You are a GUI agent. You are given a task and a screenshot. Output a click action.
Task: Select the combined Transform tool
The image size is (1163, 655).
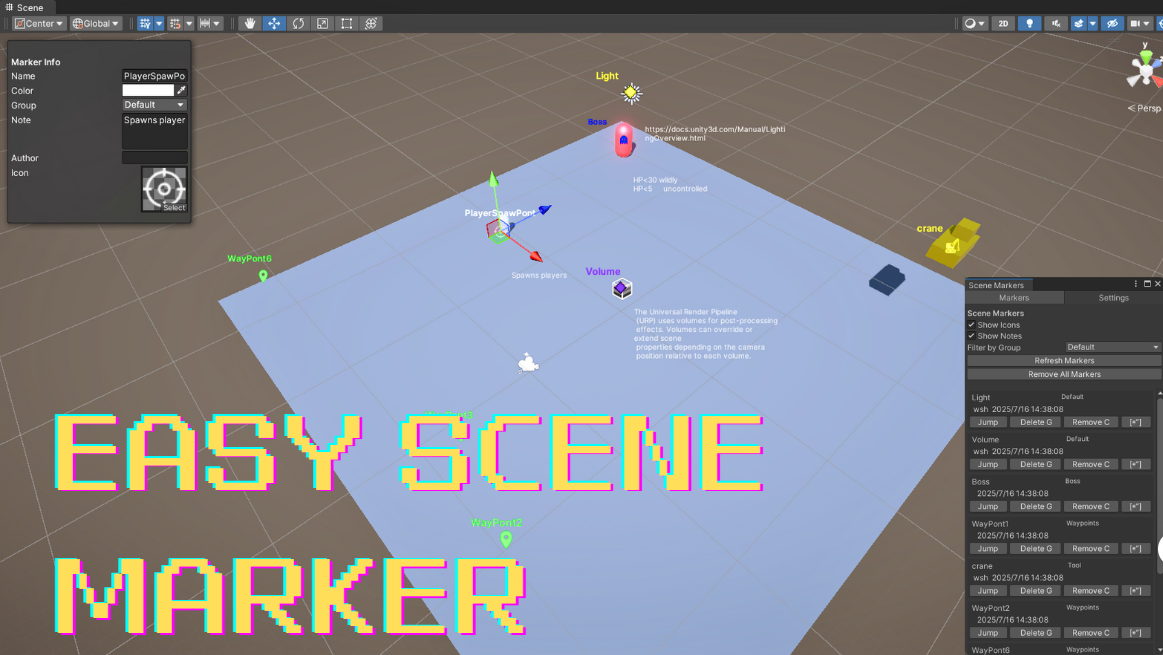[x=371, y=24]
